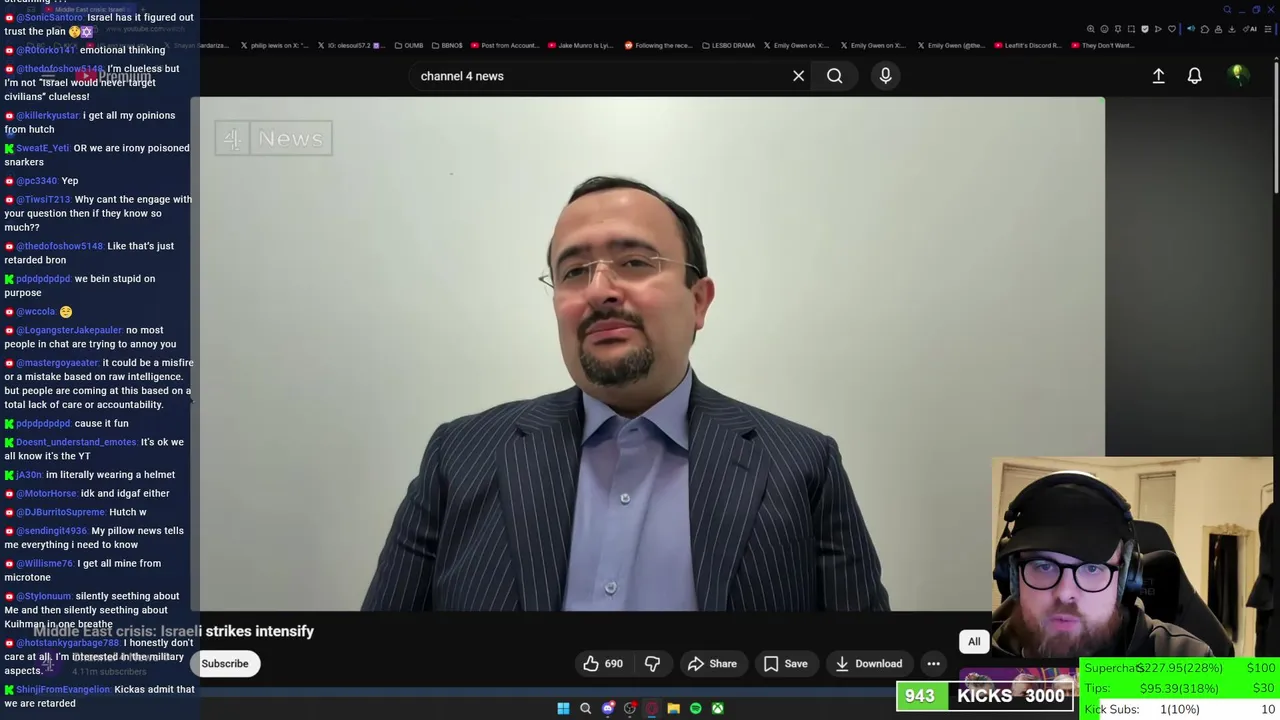Open the Xbox app from the taskbar
This screenshot has height=720, width=1280.
point(717,708)
